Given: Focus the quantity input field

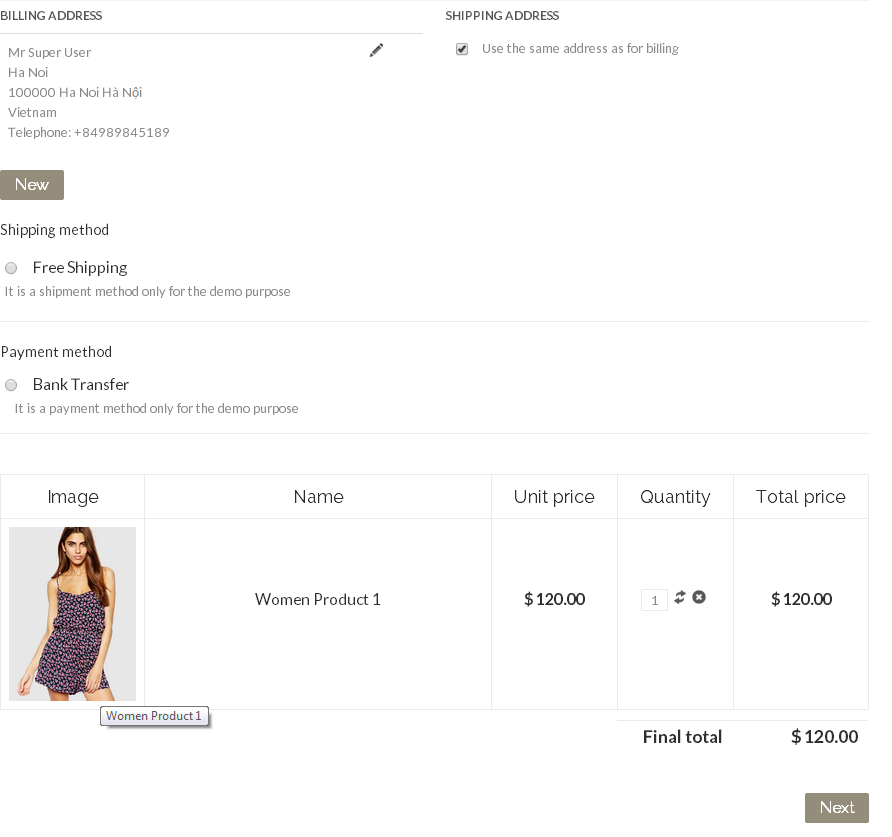Looking at the screenshot, I should click(x=654, y=600).
